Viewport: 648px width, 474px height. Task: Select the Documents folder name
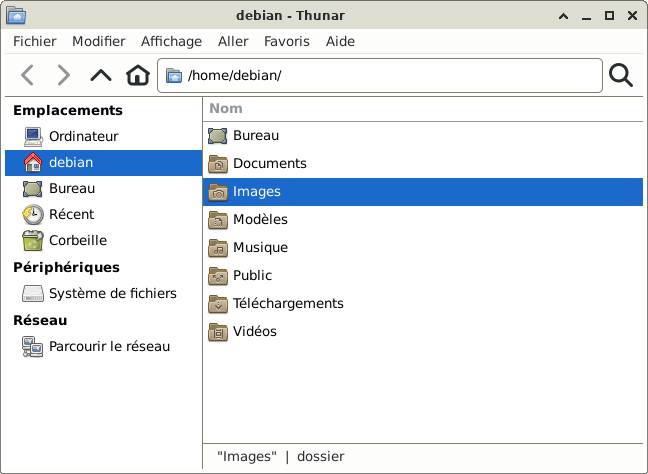[270, 164]
